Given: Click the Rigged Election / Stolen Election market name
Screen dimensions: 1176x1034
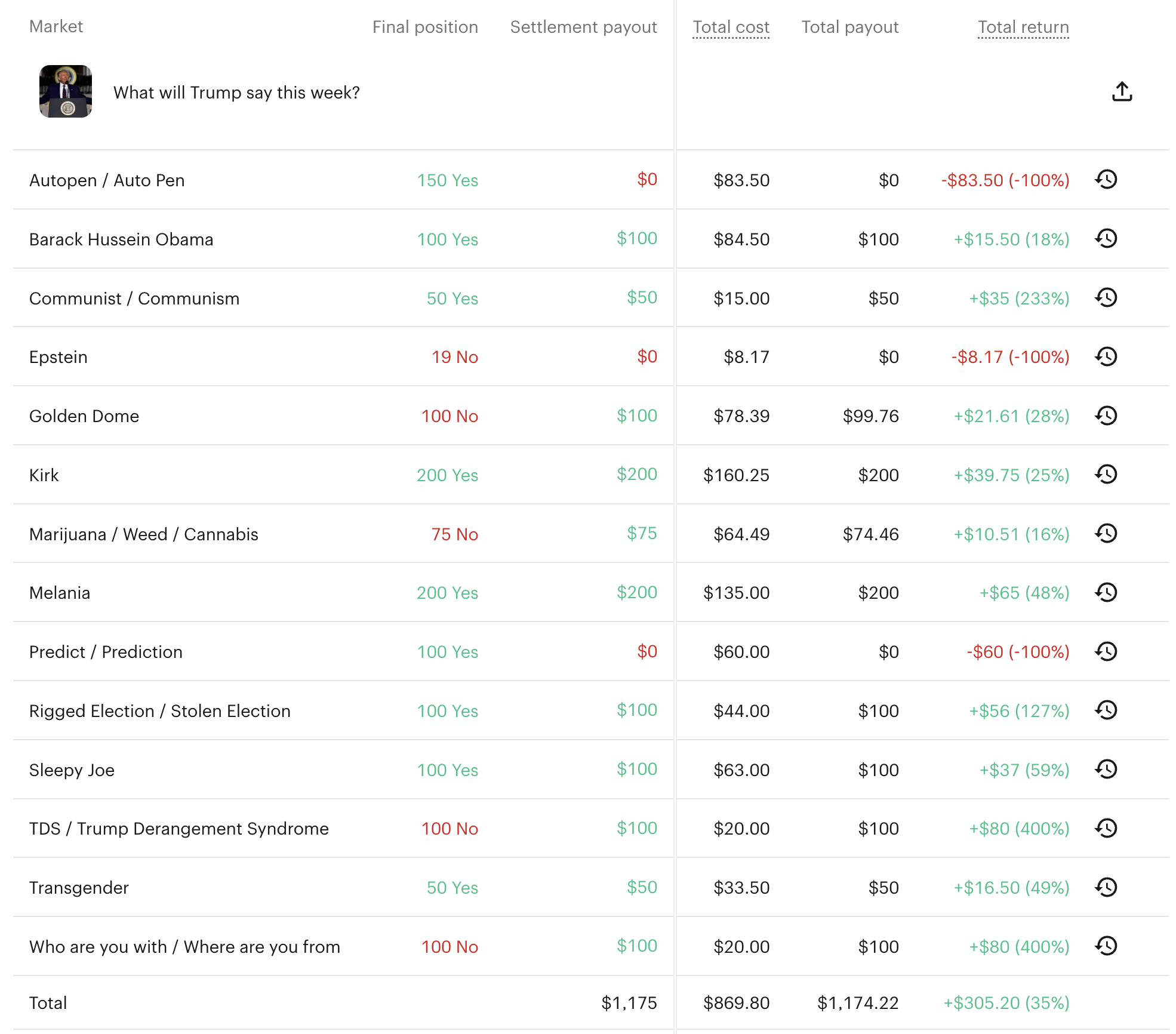Looking at the screenshot, I should click(159, 710).
